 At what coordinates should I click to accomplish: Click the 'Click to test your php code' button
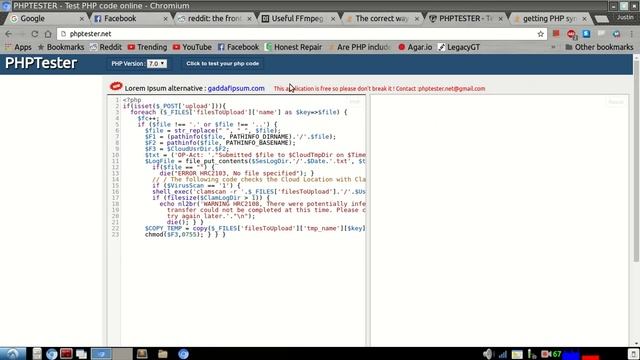coord(222,64)
